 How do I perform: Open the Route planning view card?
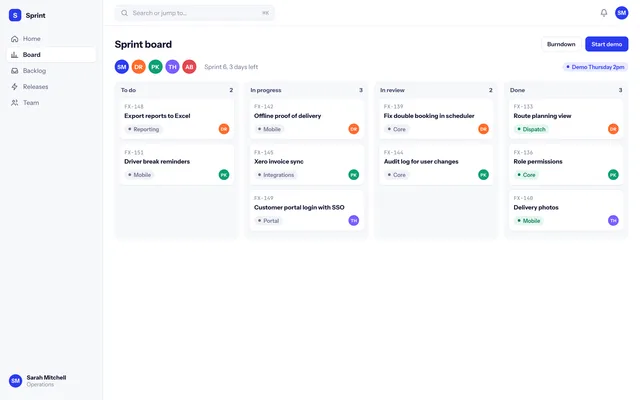click(566, 119)
